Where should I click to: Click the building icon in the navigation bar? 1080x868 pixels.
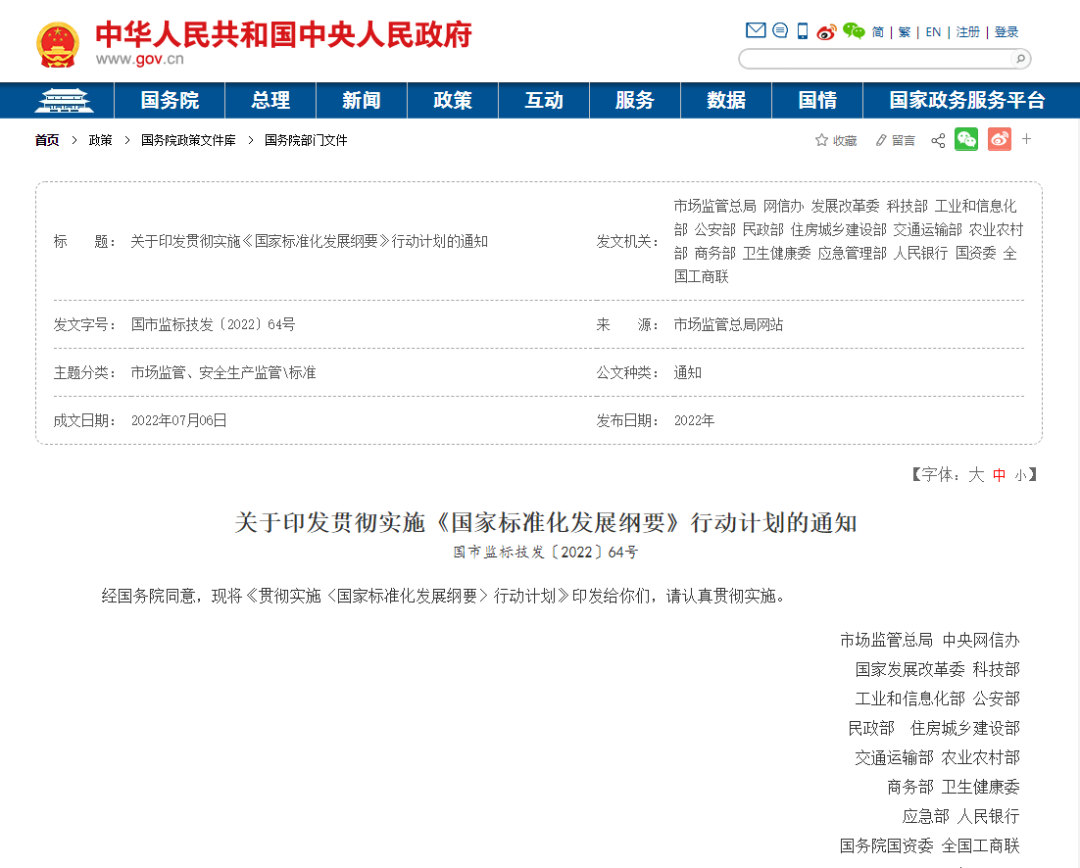64,101
